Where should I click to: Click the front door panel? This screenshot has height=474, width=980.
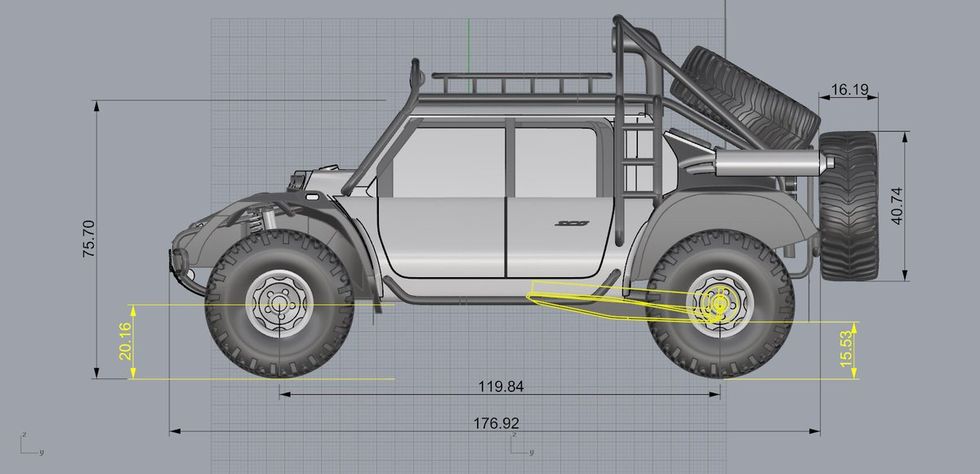click(441, 237)
